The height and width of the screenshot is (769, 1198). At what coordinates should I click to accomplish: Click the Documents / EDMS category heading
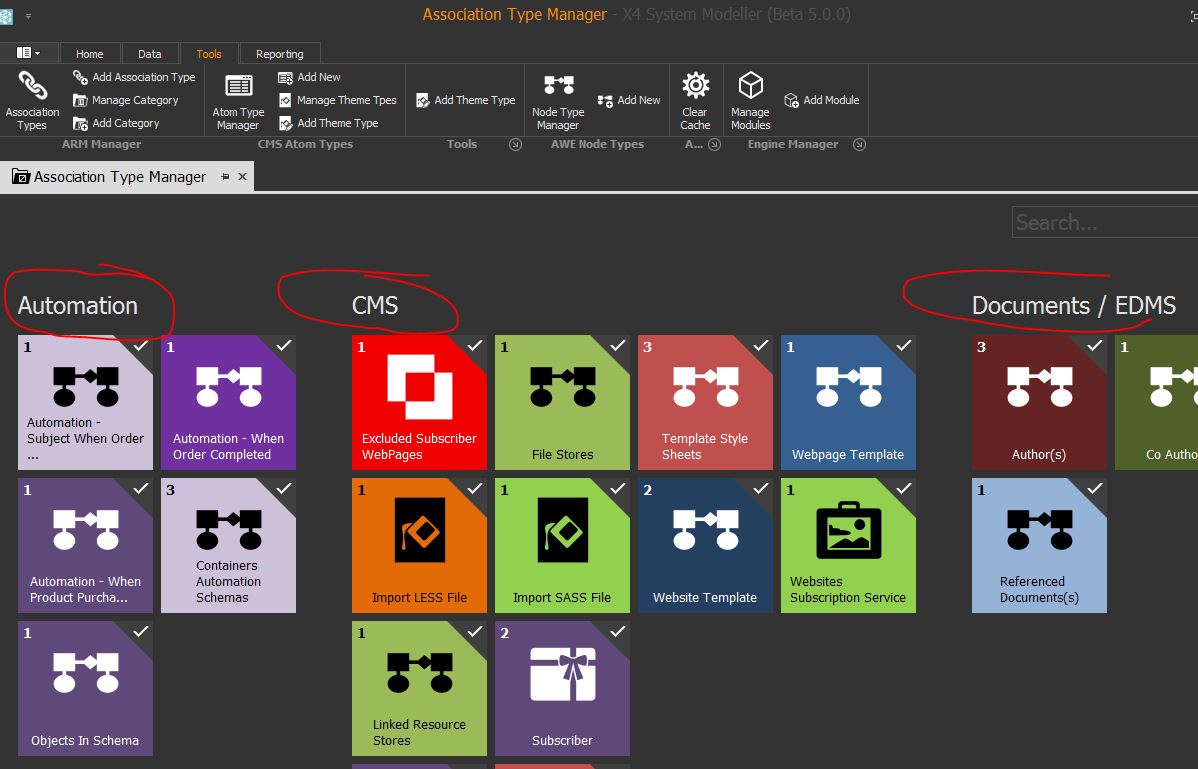coord(1073,305)
